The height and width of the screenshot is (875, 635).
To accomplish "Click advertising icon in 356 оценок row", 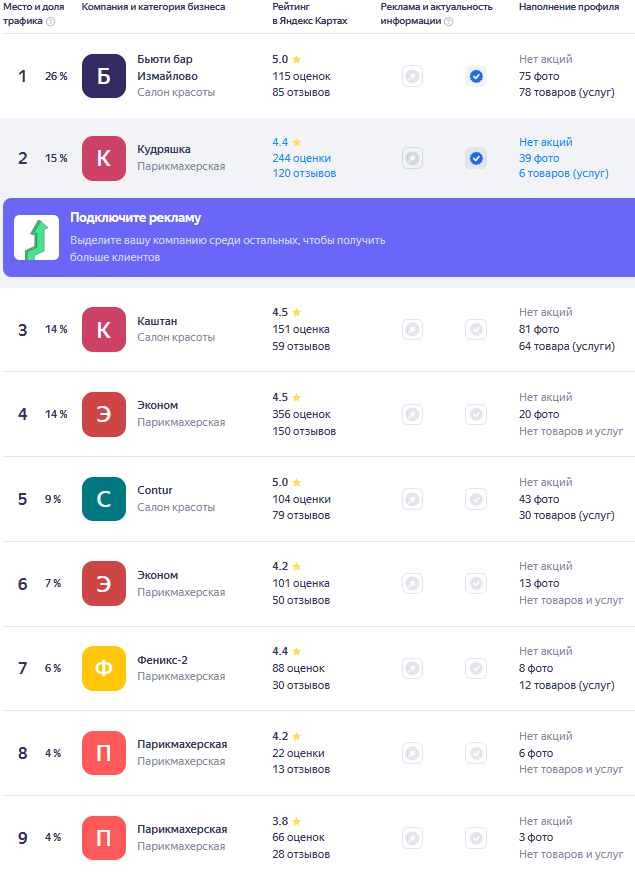I will tap(412, 414).
